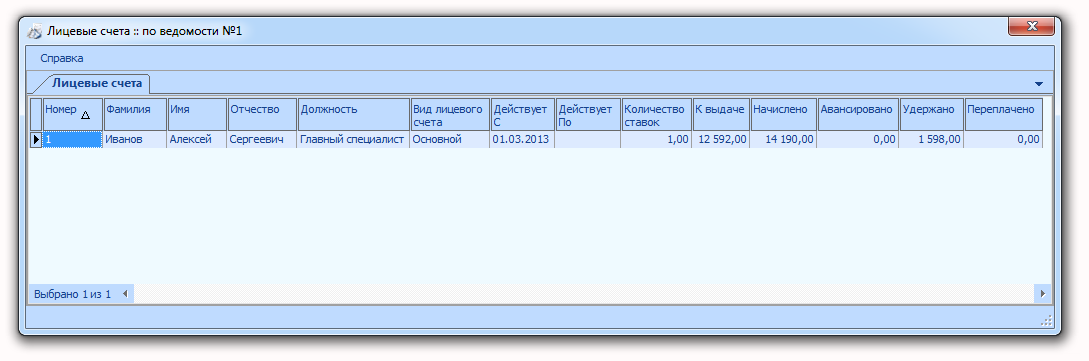Close the Лицевые счета window
Viewport: 1089px width, 361px height.
point(1031,26)
